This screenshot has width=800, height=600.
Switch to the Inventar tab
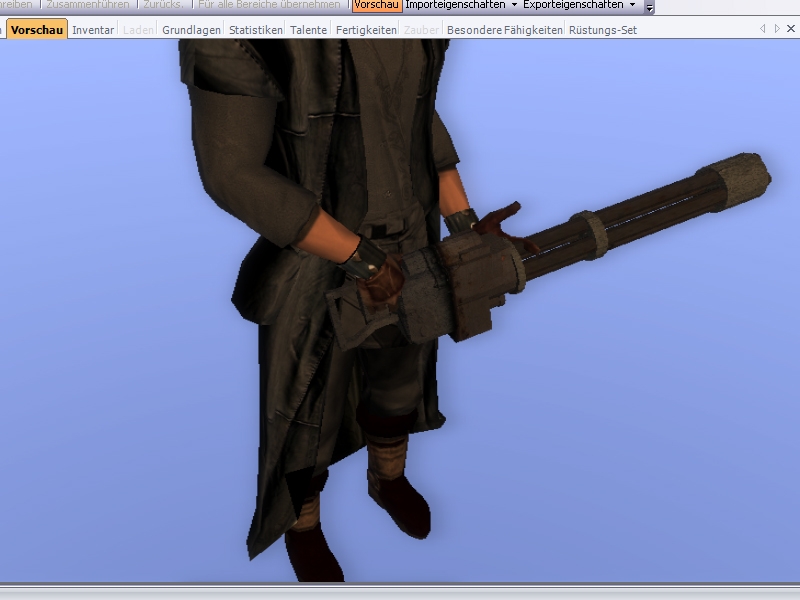(93, 30)
